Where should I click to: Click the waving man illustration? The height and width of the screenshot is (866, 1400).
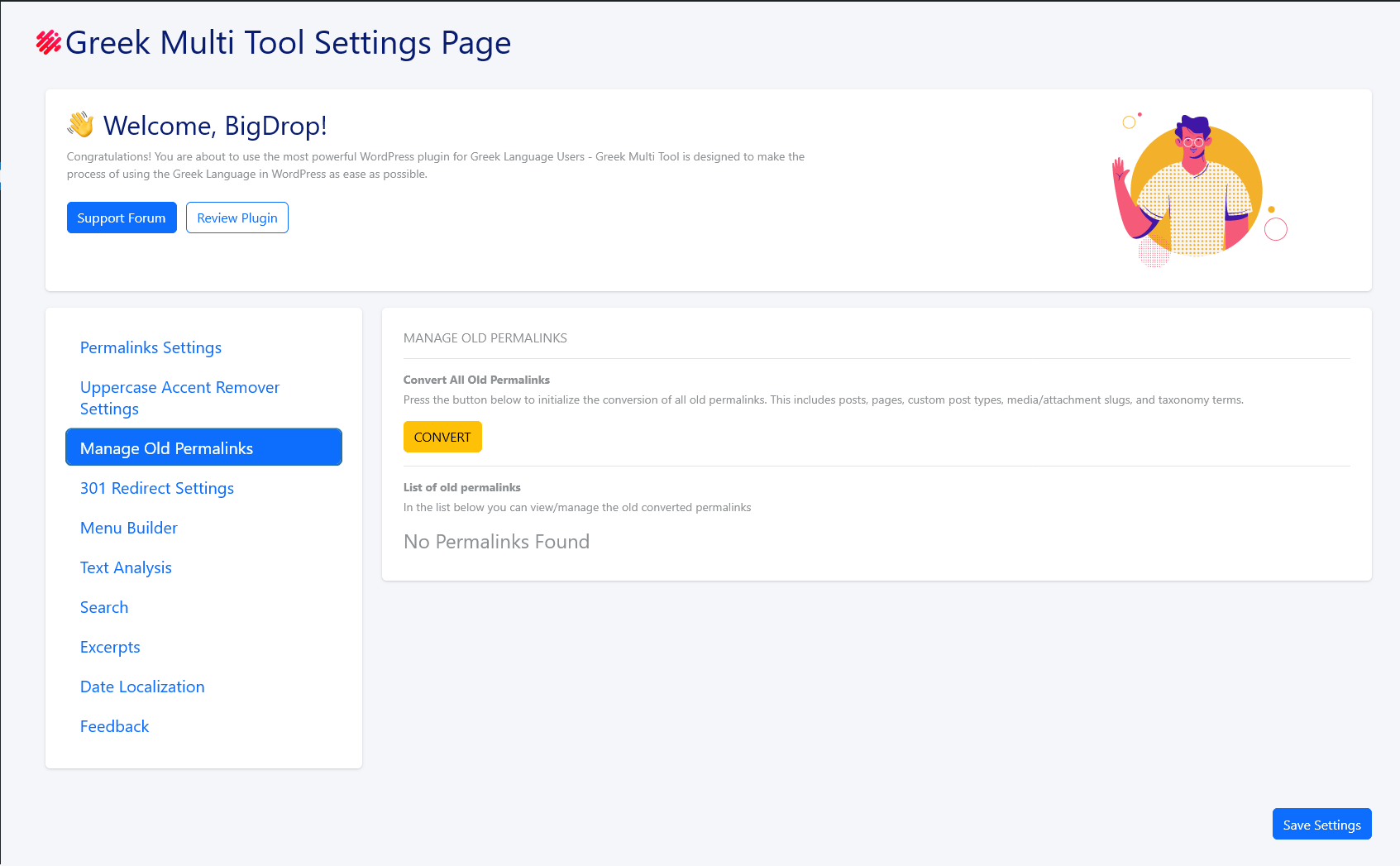coord(1196,190)
